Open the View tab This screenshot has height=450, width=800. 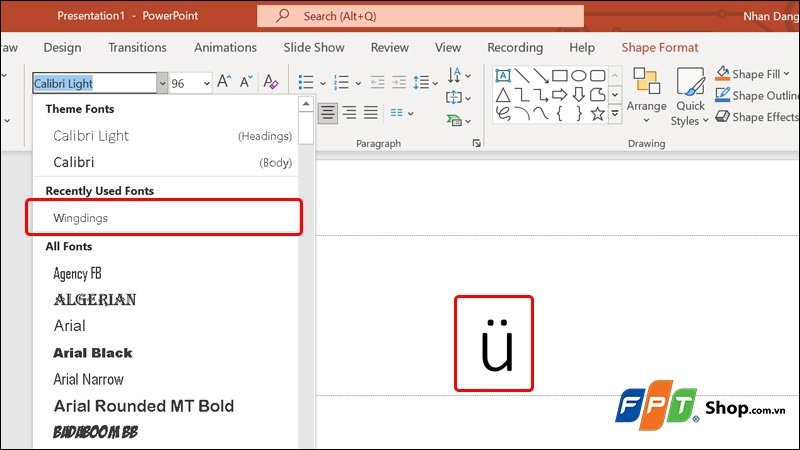448,47
